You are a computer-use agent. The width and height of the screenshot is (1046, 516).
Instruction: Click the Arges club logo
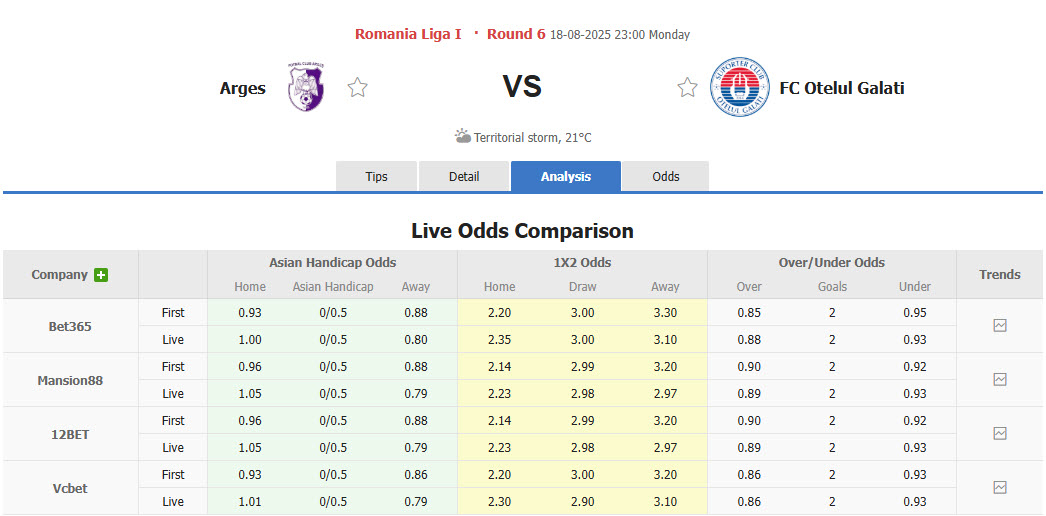click(305, 88)
